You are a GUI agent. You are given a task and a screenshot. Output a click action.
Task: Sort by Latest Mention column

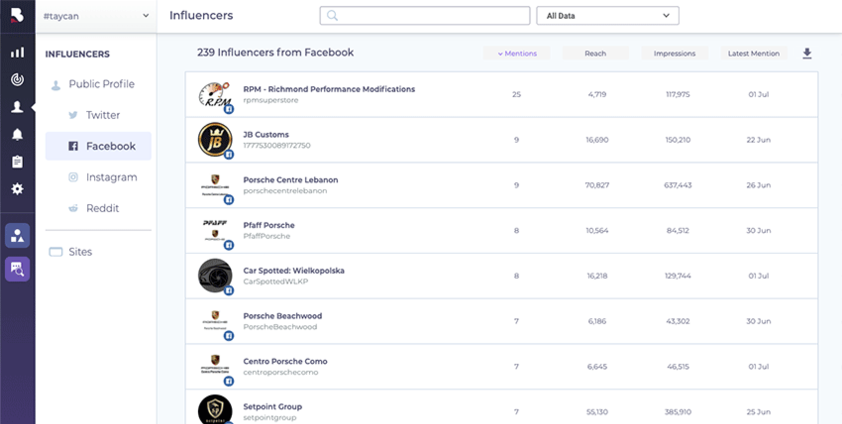(x=754, y=53)
